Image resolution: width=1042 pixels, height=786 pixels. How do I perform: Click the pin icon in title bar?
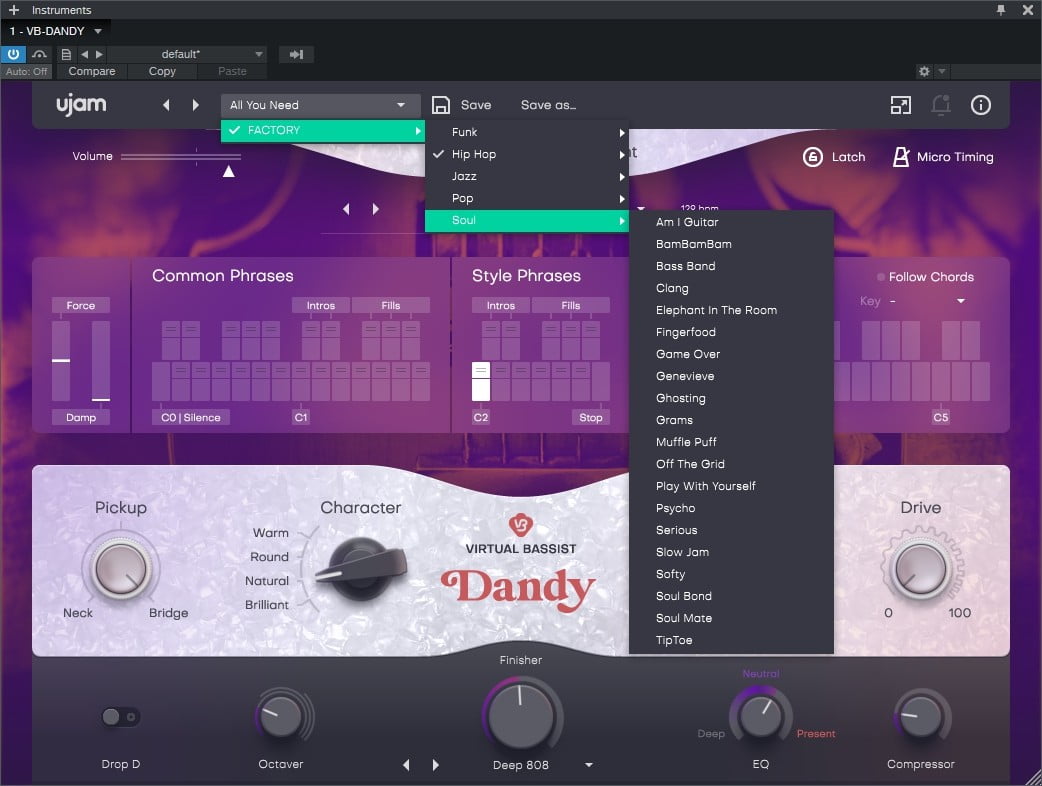(1001, 10)
